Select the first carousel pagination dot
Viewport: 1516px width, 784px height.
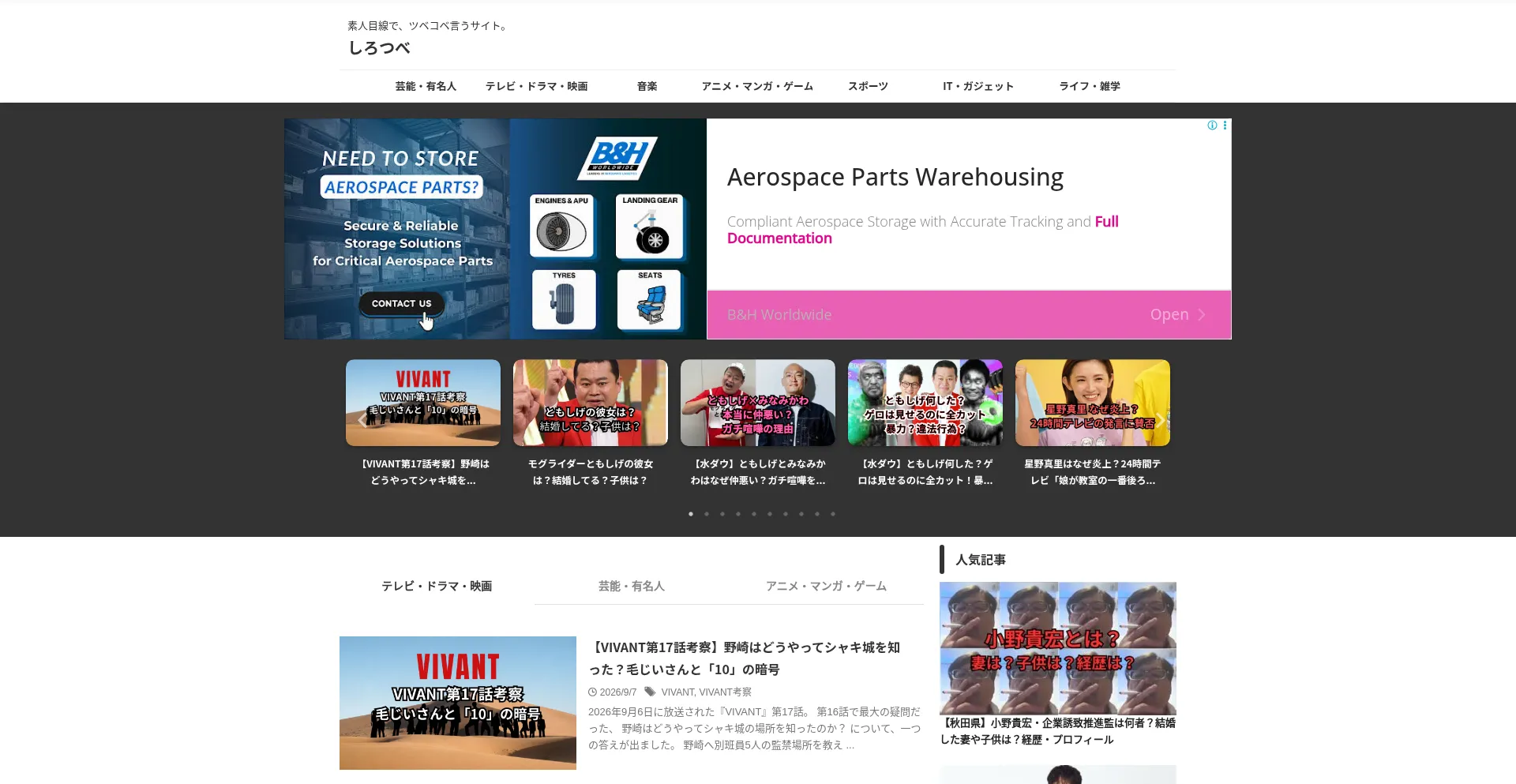point(691,514)
